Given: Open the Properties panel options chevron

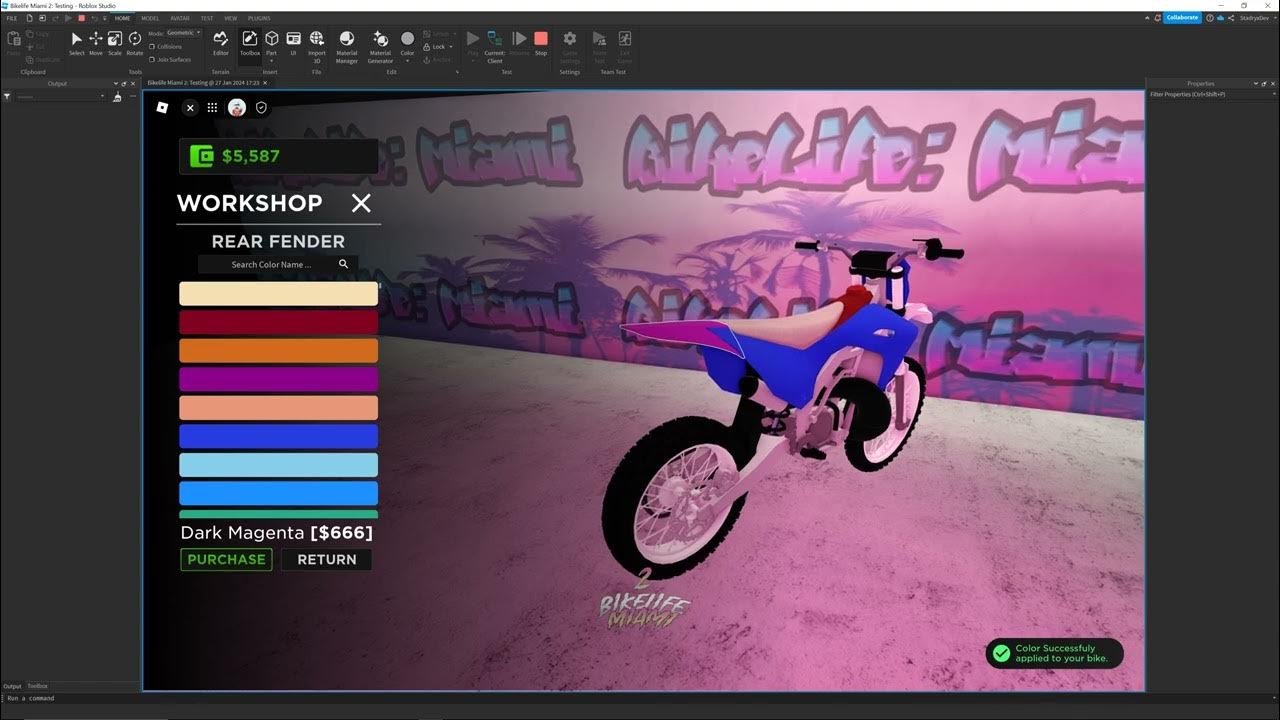Looking at the screenshot, I should coord(1256,84).
